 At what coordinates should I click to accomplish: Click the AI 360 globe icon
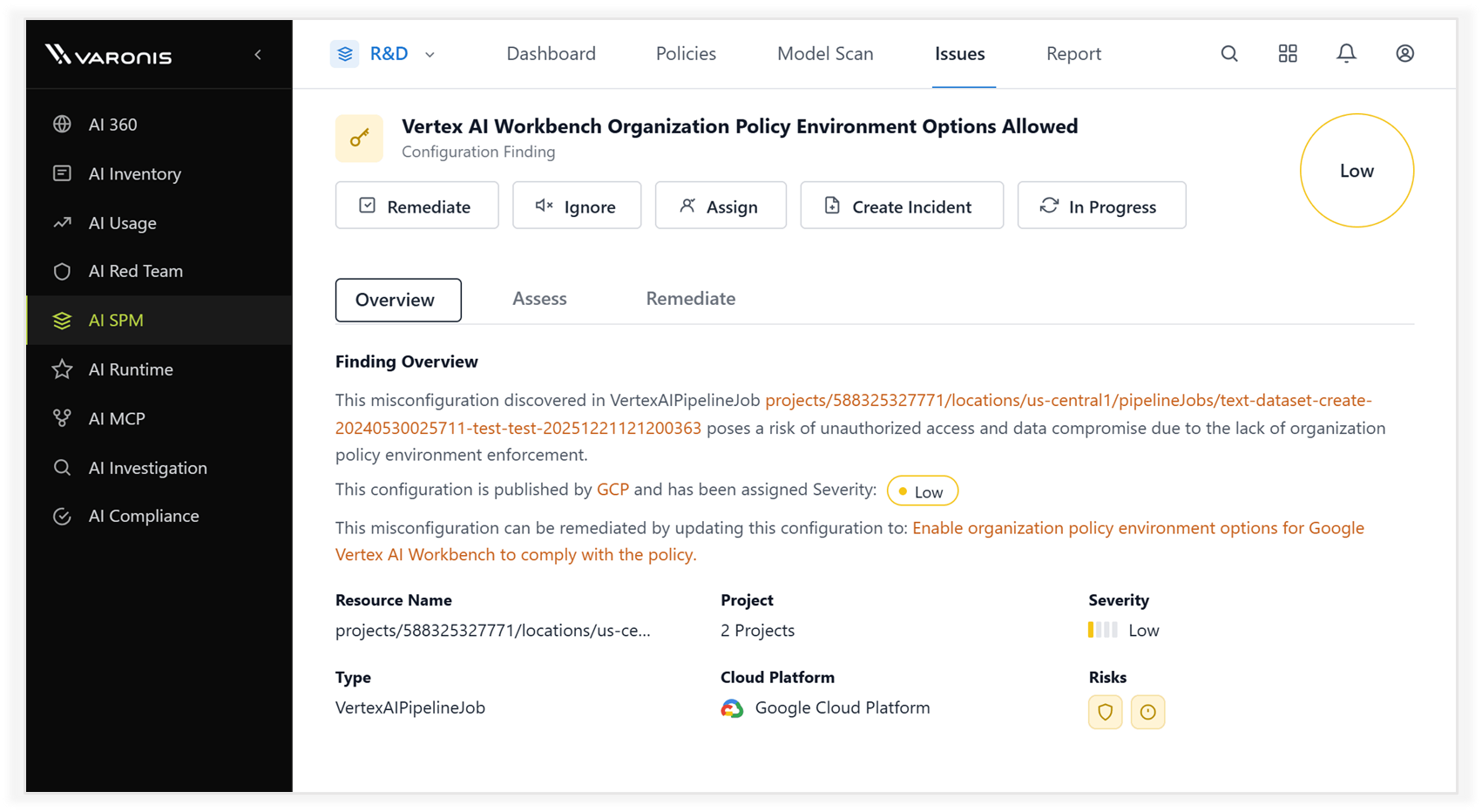(x=62, y=125)
